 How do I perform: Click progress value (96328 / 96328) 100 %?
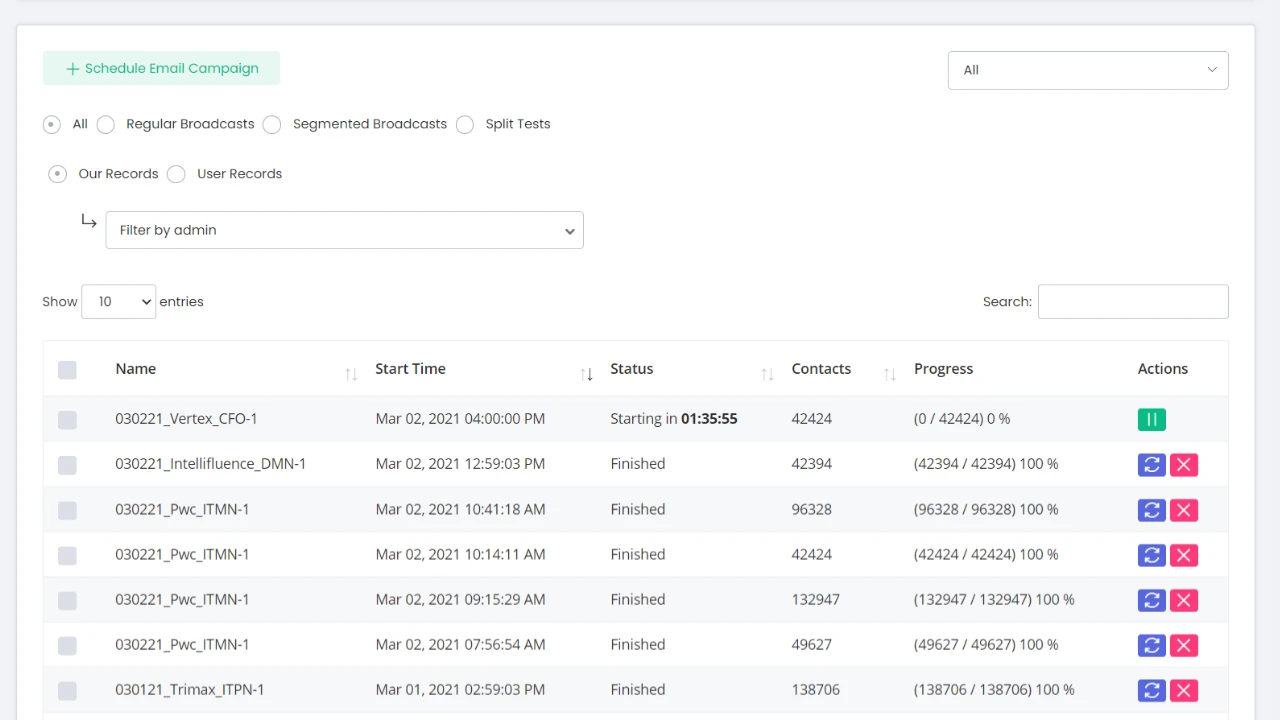[986, 509]
